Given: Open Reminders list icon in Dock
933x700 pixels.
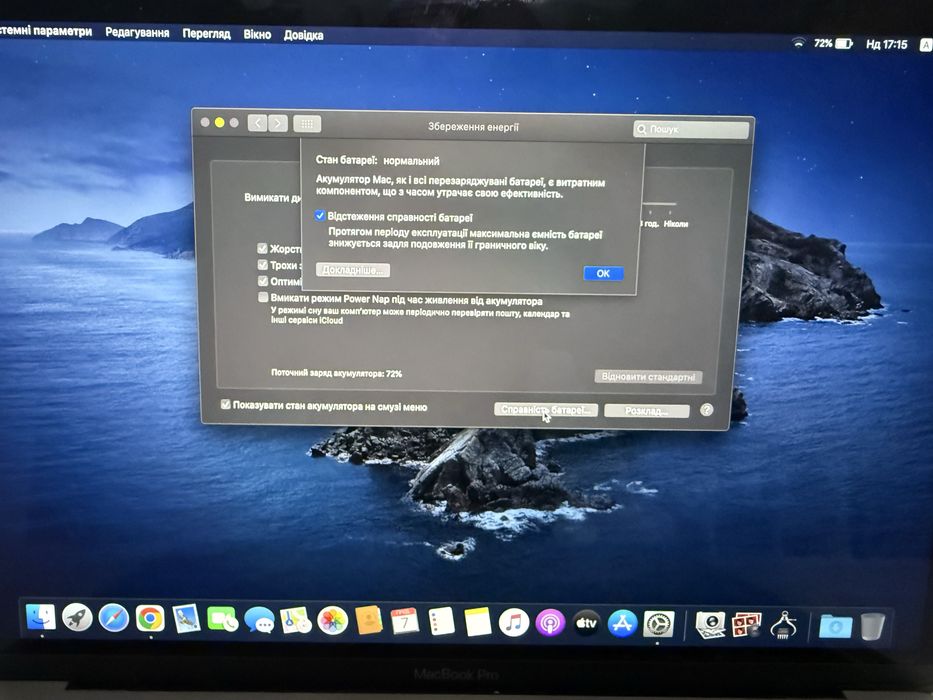Looking at the screenshot, I should click(x=441, y=622).
